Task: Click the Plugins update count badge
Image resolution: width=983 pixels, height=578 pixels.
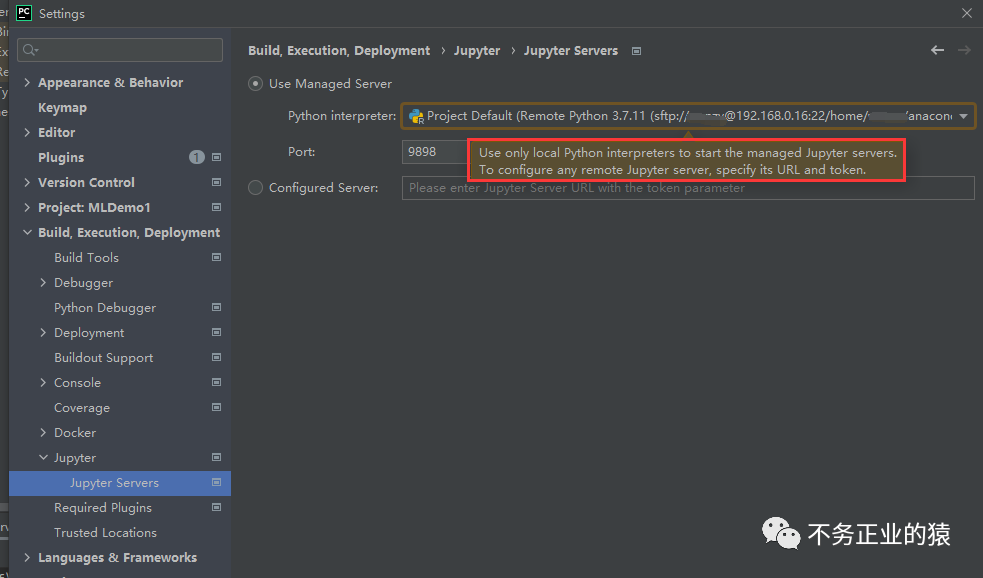Action: tap(197, 157)
